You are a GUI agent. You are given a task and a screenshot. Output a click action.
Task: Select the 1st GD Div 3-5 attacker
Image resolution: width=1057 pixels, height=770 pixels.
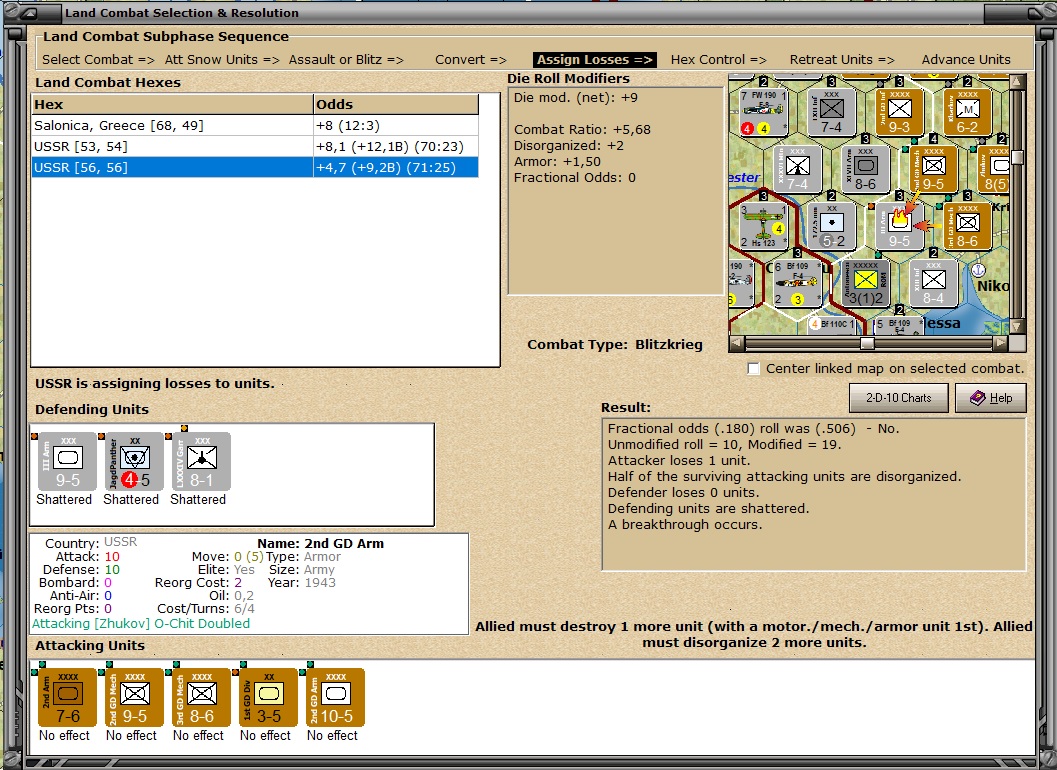pyautogui.click(x=267, y=697)
